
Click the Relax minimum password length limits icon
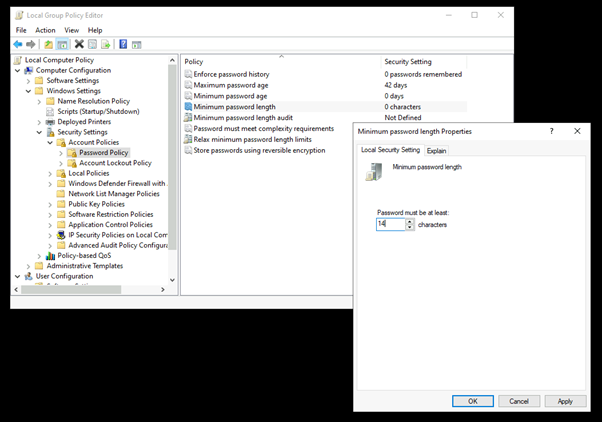point(188,139)
